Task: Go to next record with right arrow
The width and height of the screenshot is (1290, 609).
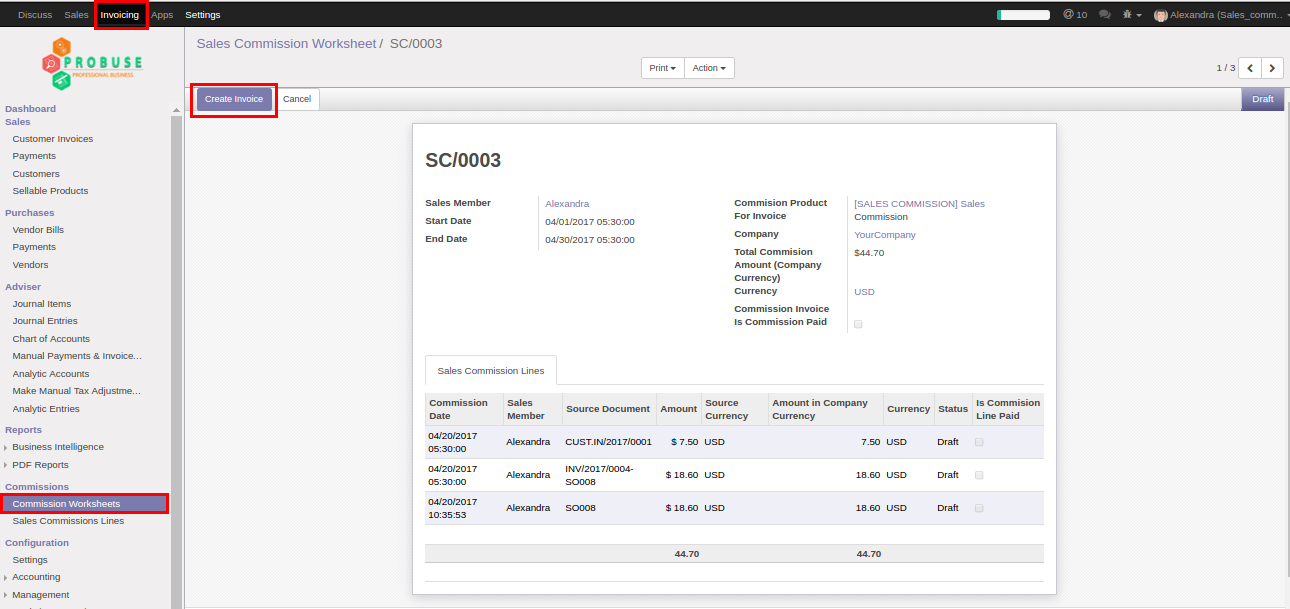Action: 1272,68
